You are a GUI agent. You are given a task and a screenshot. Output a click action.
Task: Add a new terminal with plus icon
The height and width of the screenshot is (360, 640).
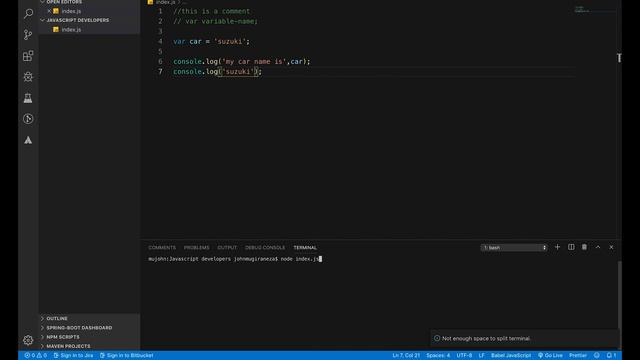click(x=557, y=247)
